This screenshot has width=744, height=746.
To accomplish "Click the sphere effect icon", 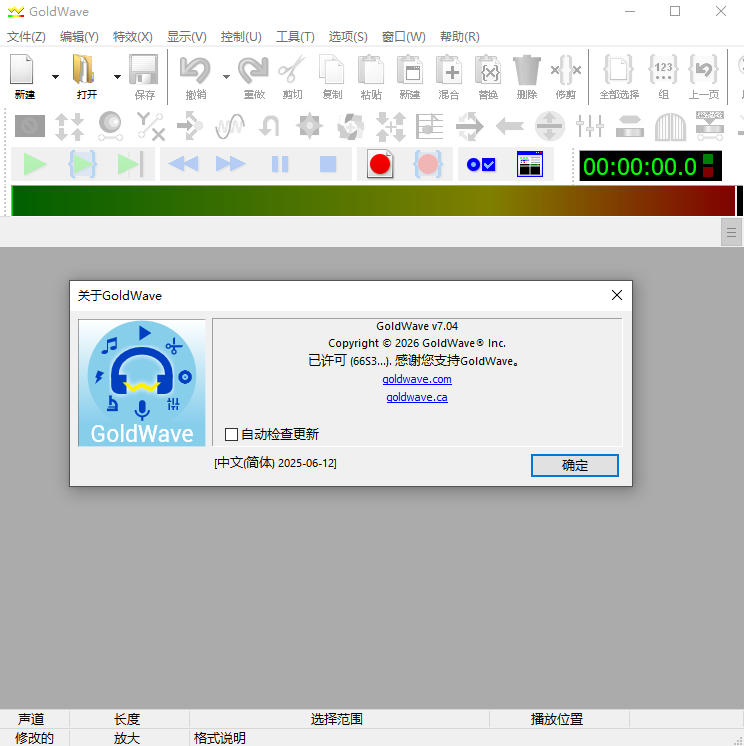I will click(x=110, y=126).
